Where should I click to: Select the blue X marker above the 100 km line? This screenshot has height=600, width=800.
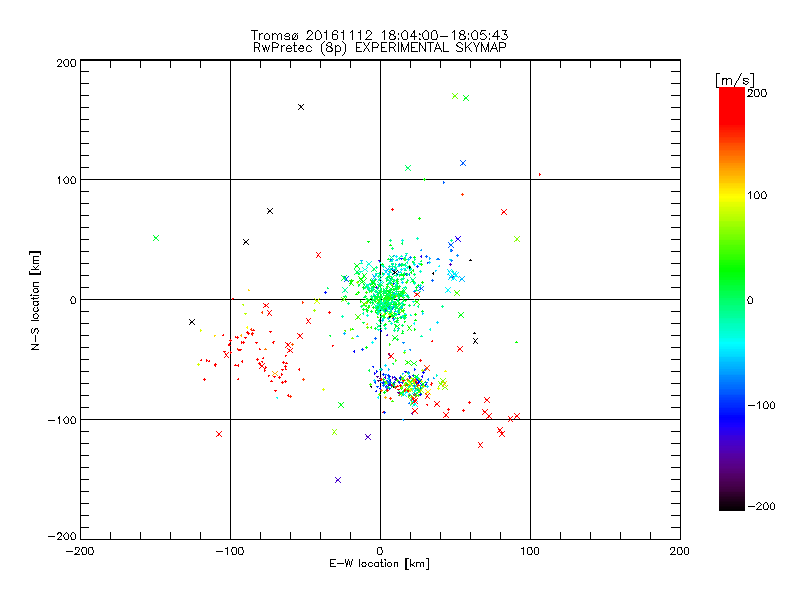[x=463, y=163]
